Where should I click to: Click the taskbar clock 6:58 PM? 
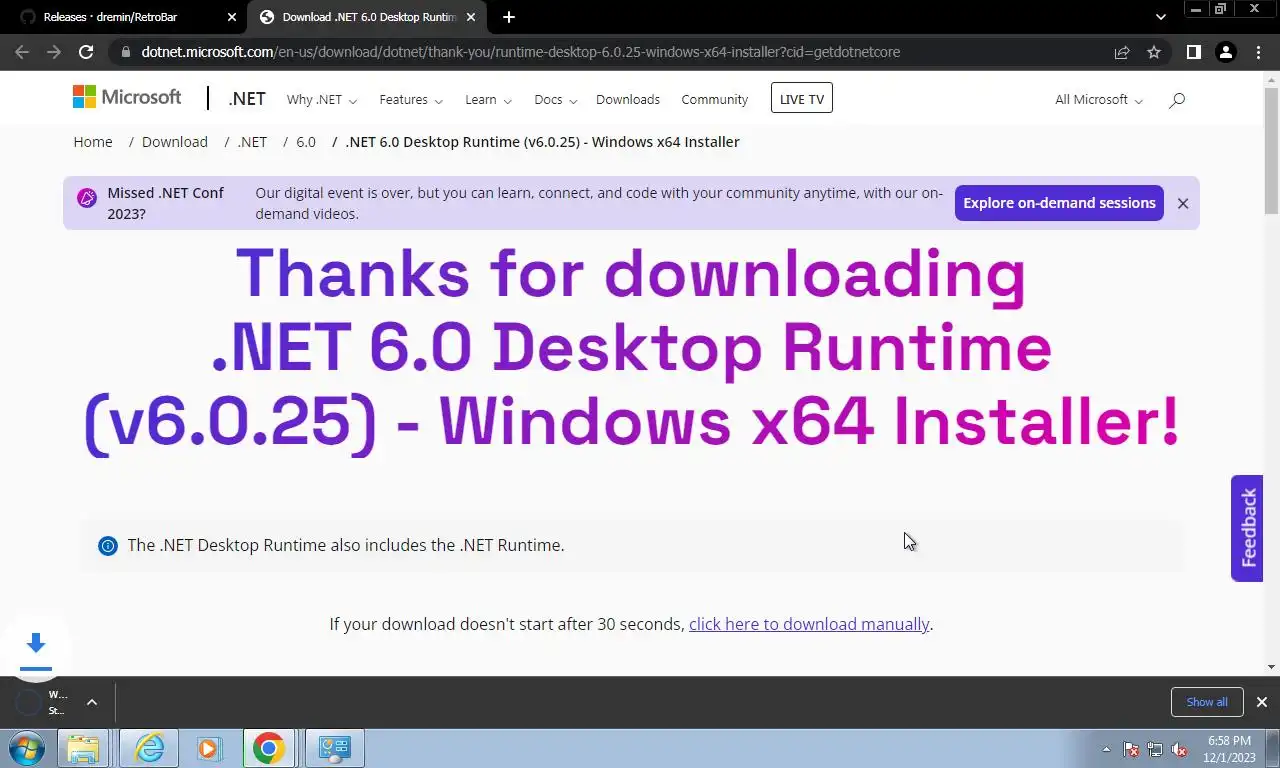[x=1230, y=749]
